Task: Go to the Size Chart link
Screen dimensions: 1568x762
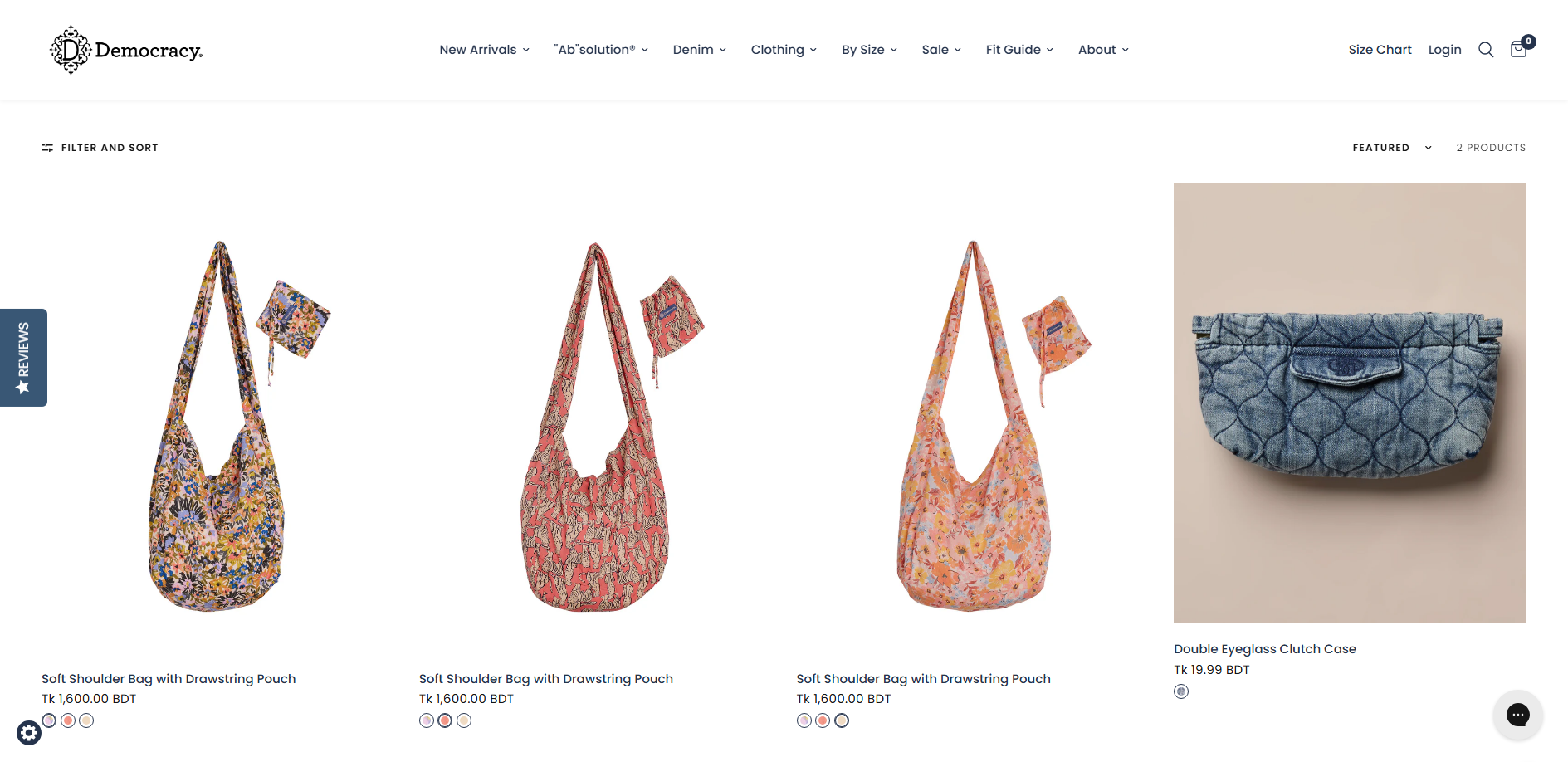Action: pos(1380,50)
